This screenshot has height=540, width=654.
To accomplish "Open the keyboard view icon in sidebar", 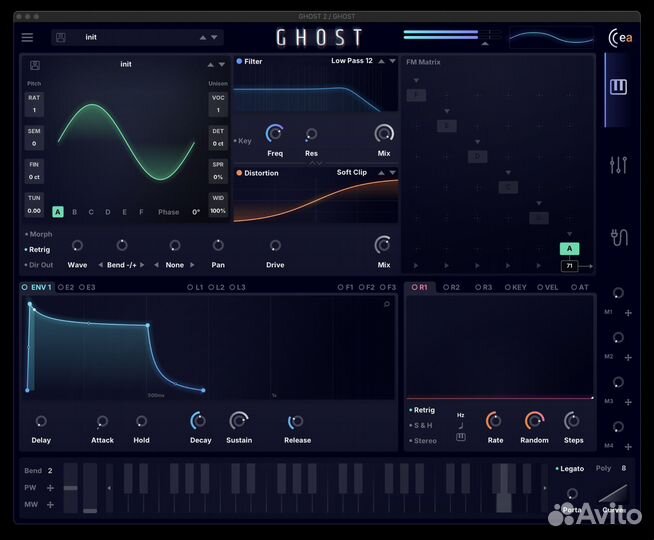I will [x=618, y=87].
